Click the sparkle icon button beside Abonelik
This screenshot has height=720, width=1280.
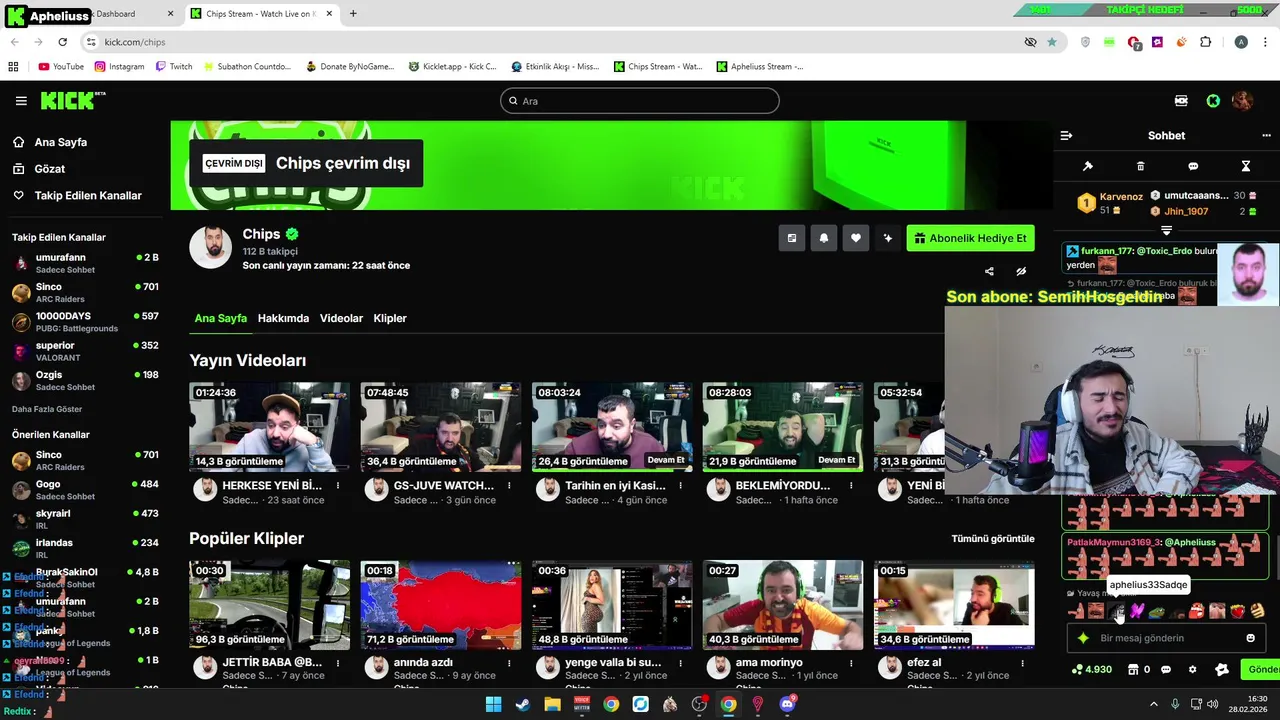tap(887, 238)
